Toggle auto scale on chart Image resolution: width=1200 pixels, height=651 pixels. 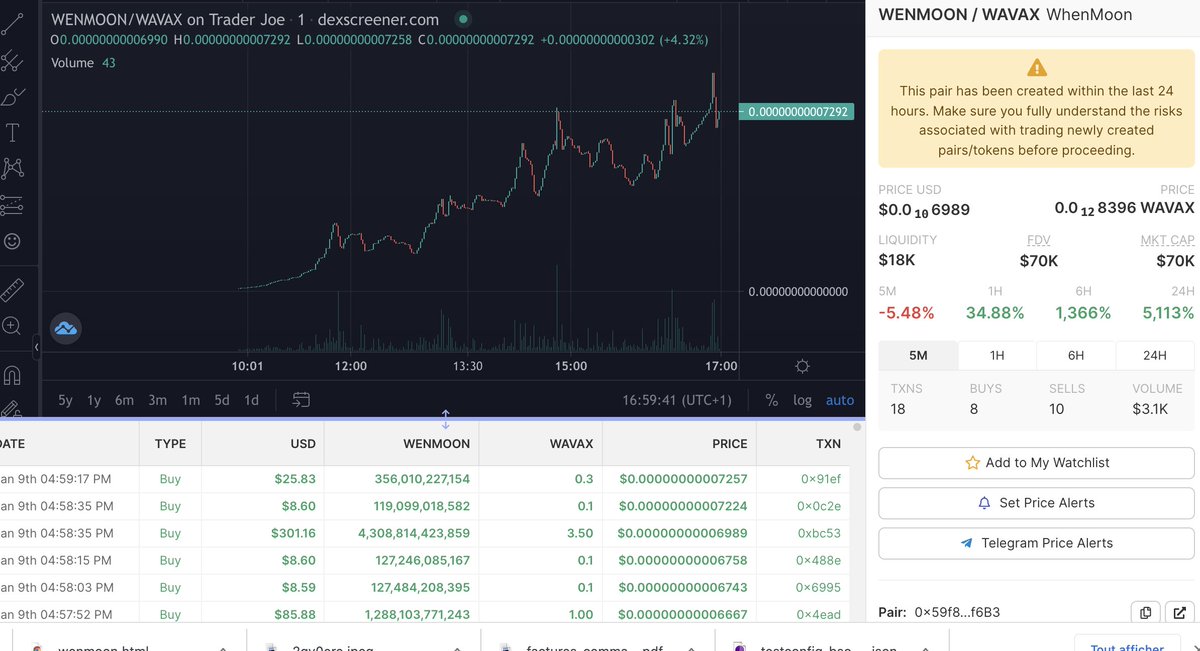pos(840,400)
